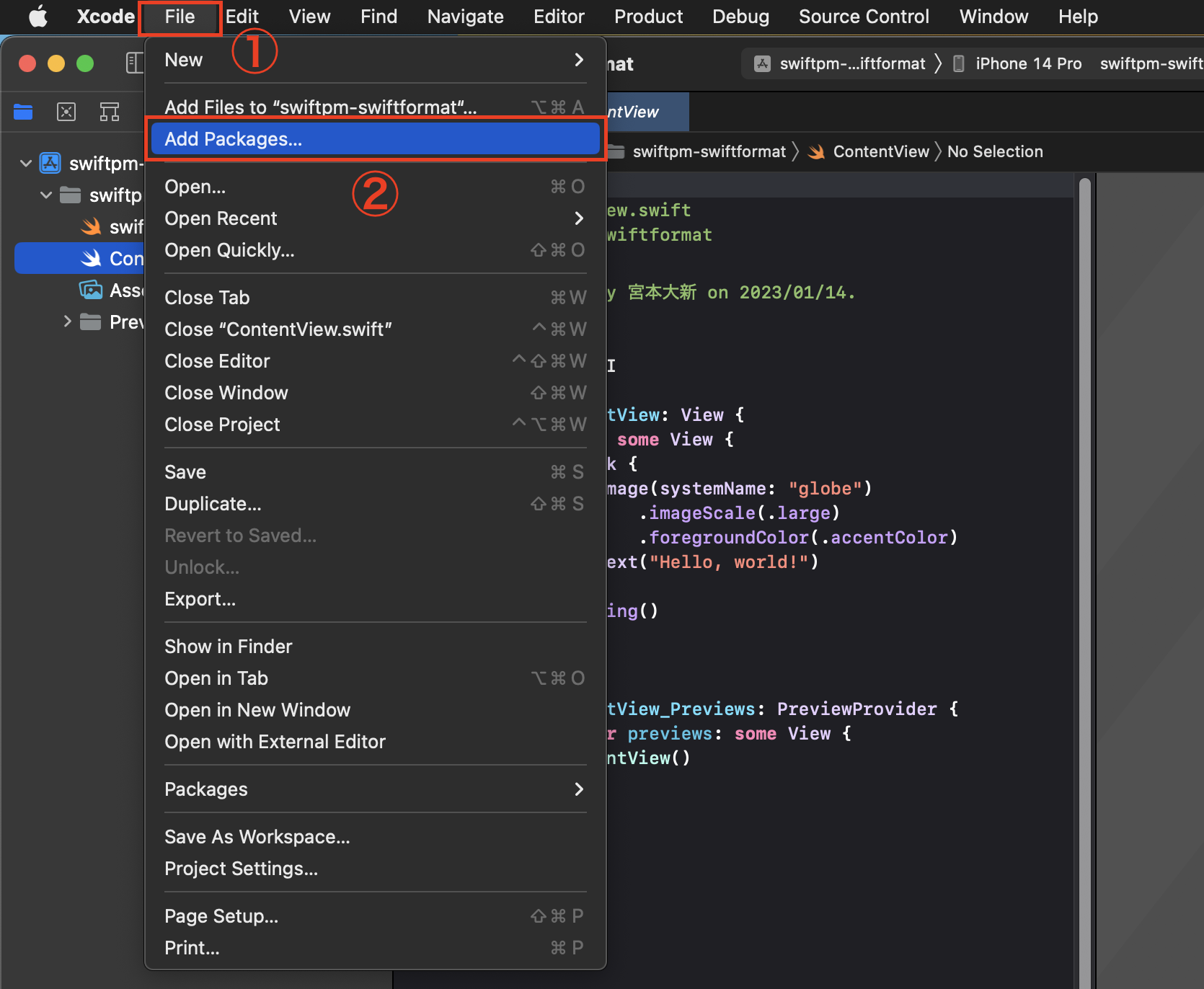Choose Open in New Window
Screen dimensions: 1204x989
375,710
